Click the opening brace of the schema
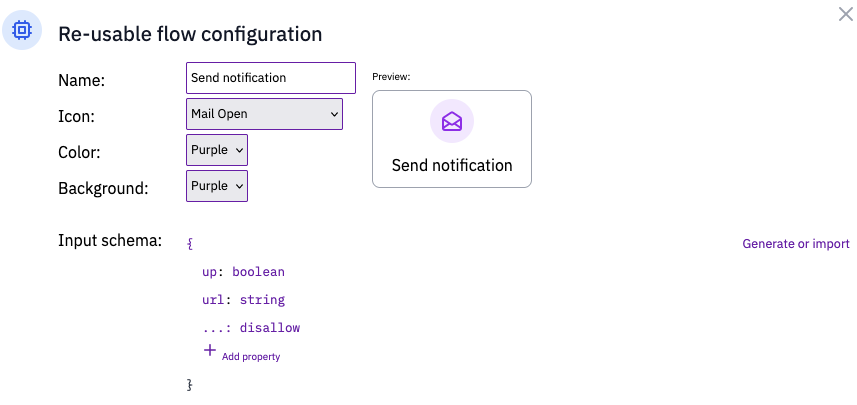Screen dimensions: 857x405 [190, 244]
